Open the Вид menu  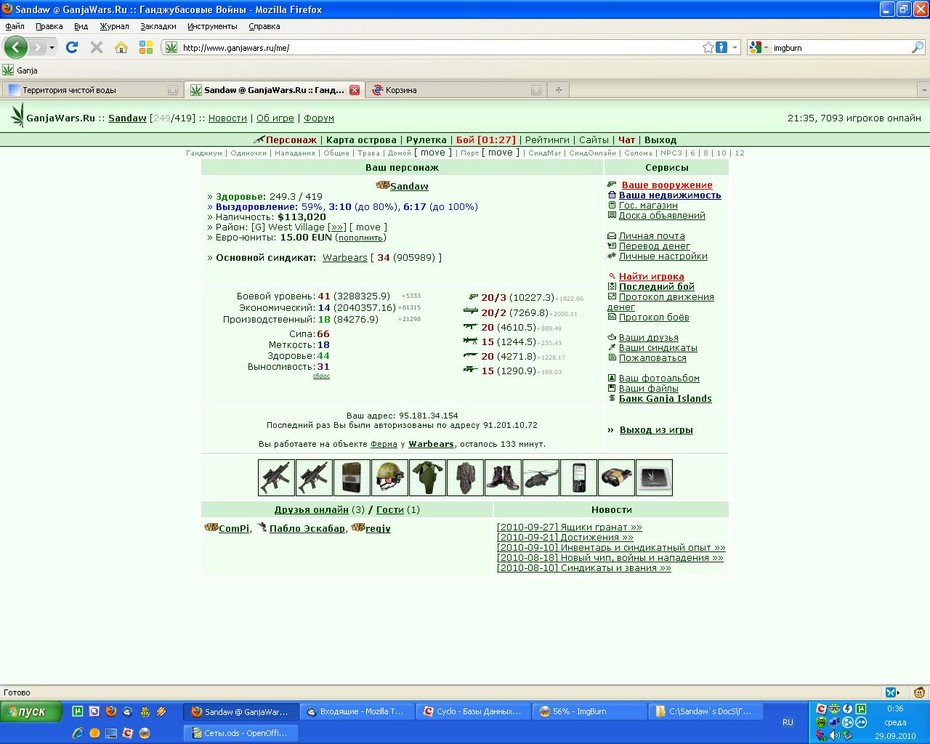[x=81, y=26]
